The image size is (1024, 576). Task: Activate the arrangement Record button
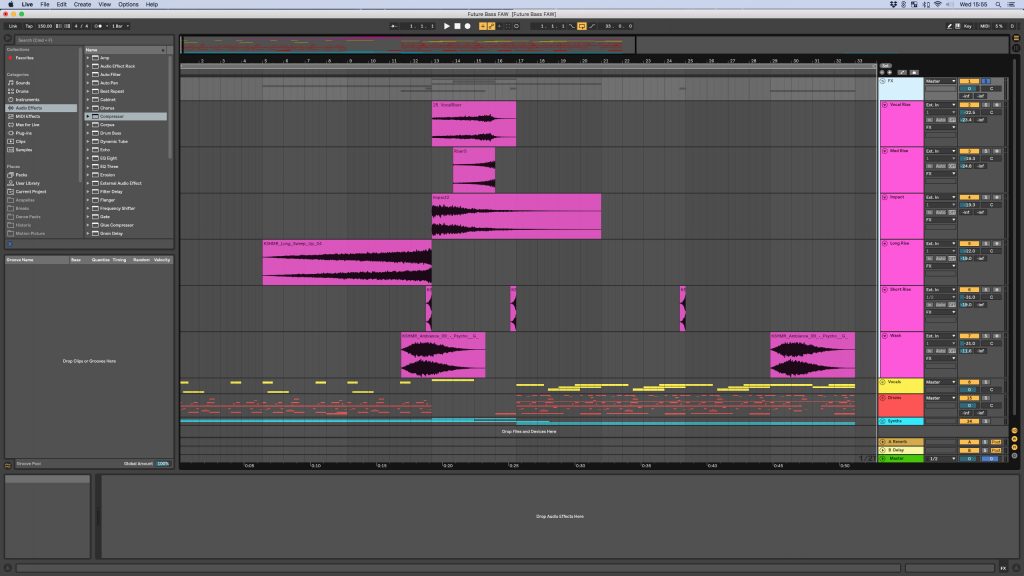[x=468, y=26]
